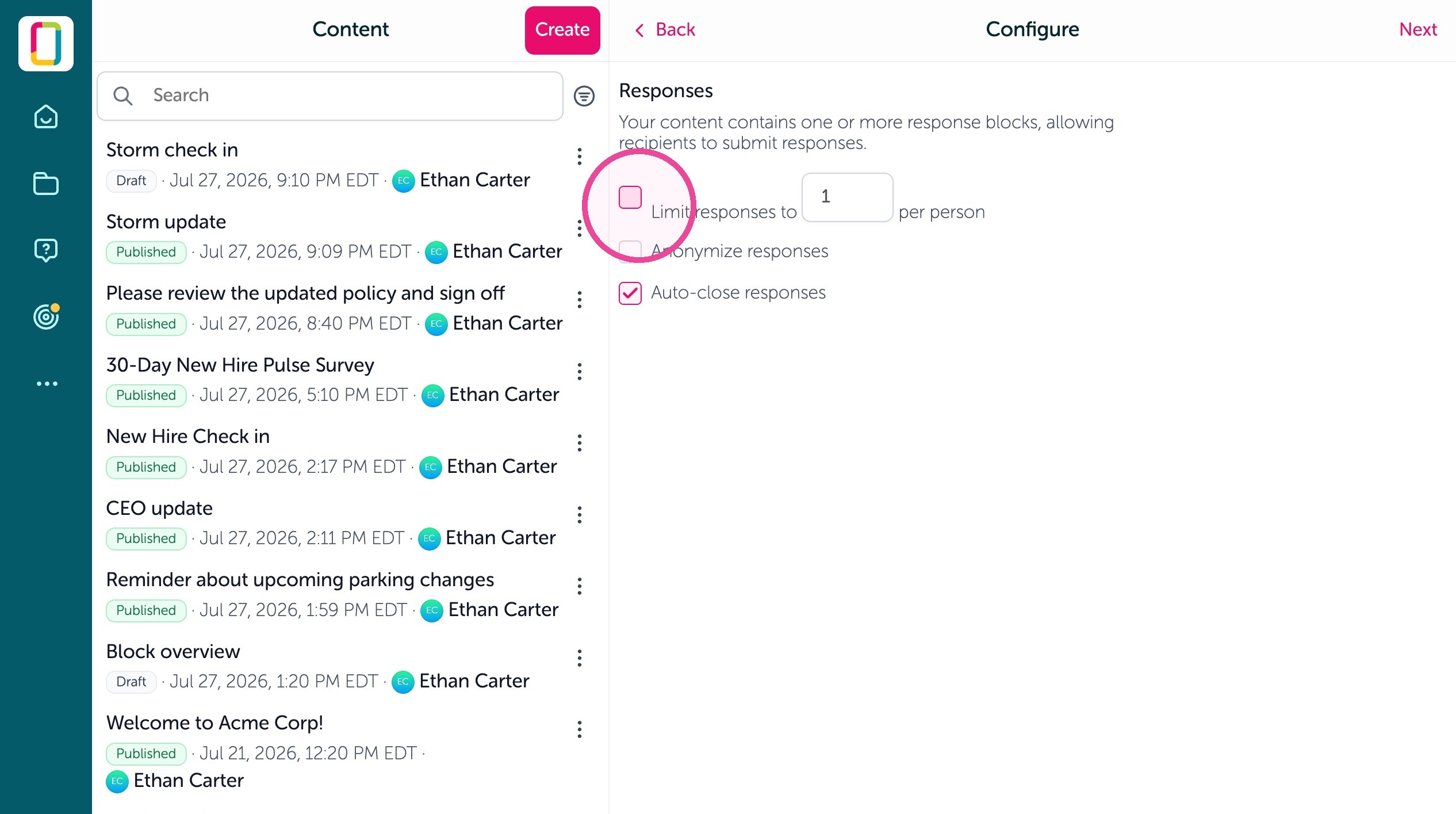
Task: Toggle the Anonymize responses checkbox
Action: pos(630,251)
